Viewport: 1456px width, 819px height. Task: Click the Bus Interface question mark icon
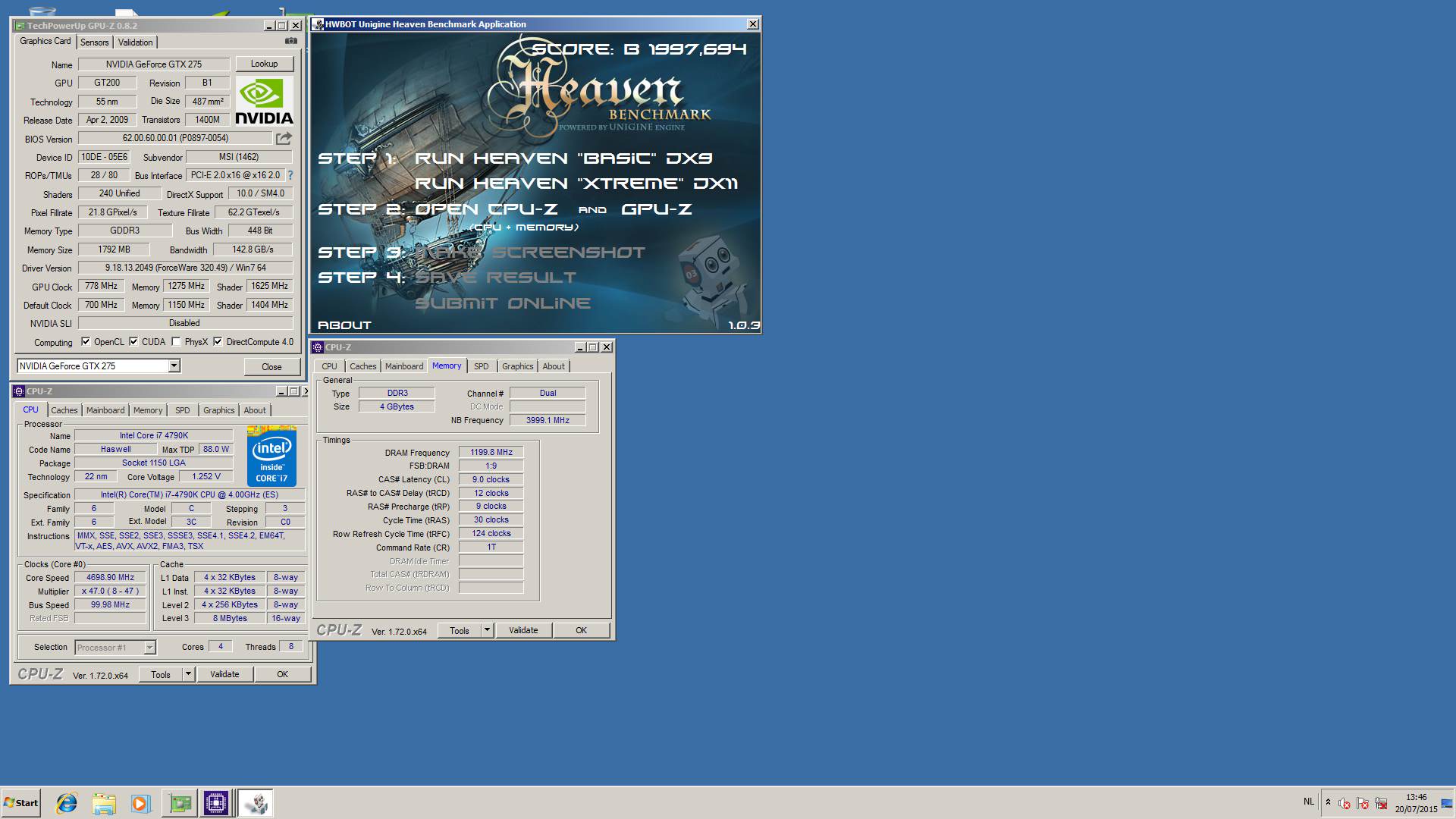pyautogui.click(x=290, y=175)
